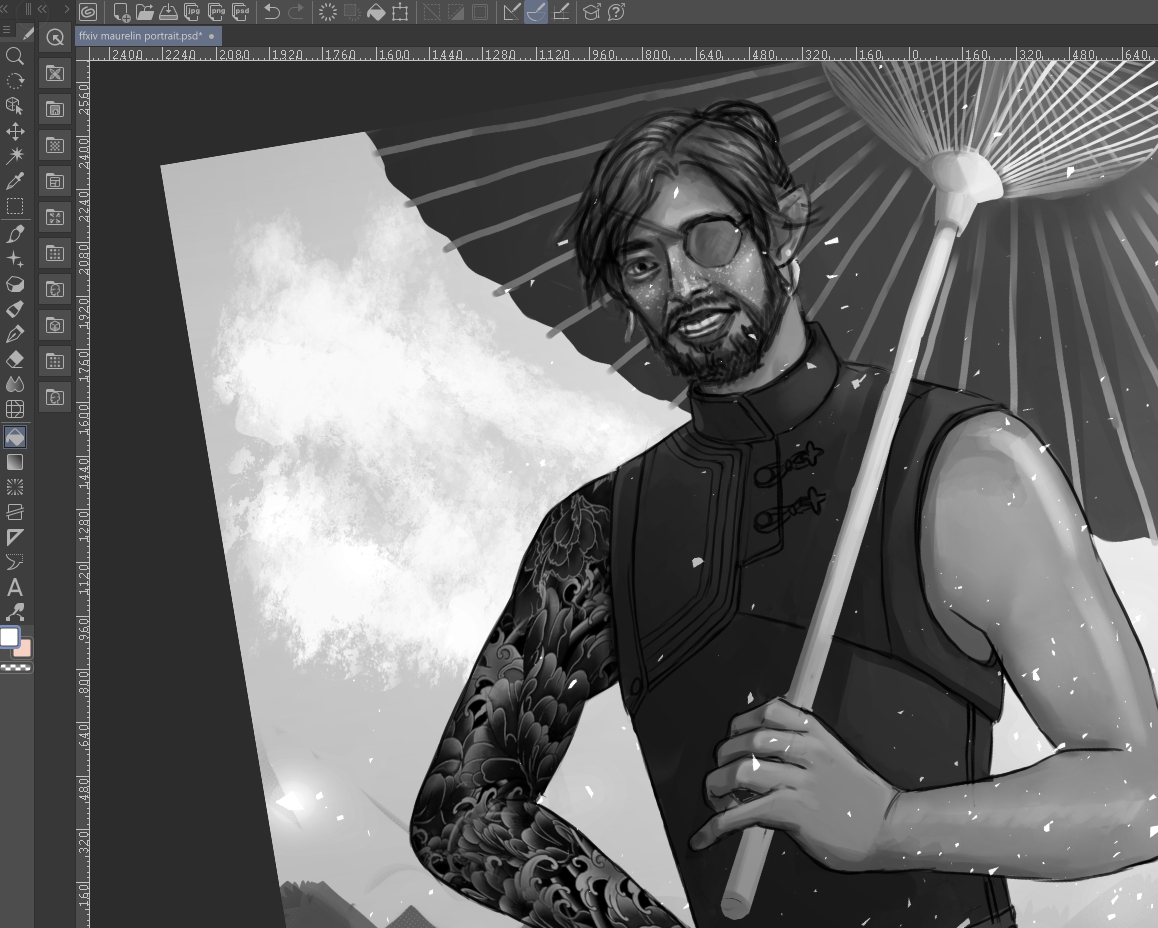Pick the Auto Select magic wand tool
This screenshot has height=928, width=1158.
point(15,156)
